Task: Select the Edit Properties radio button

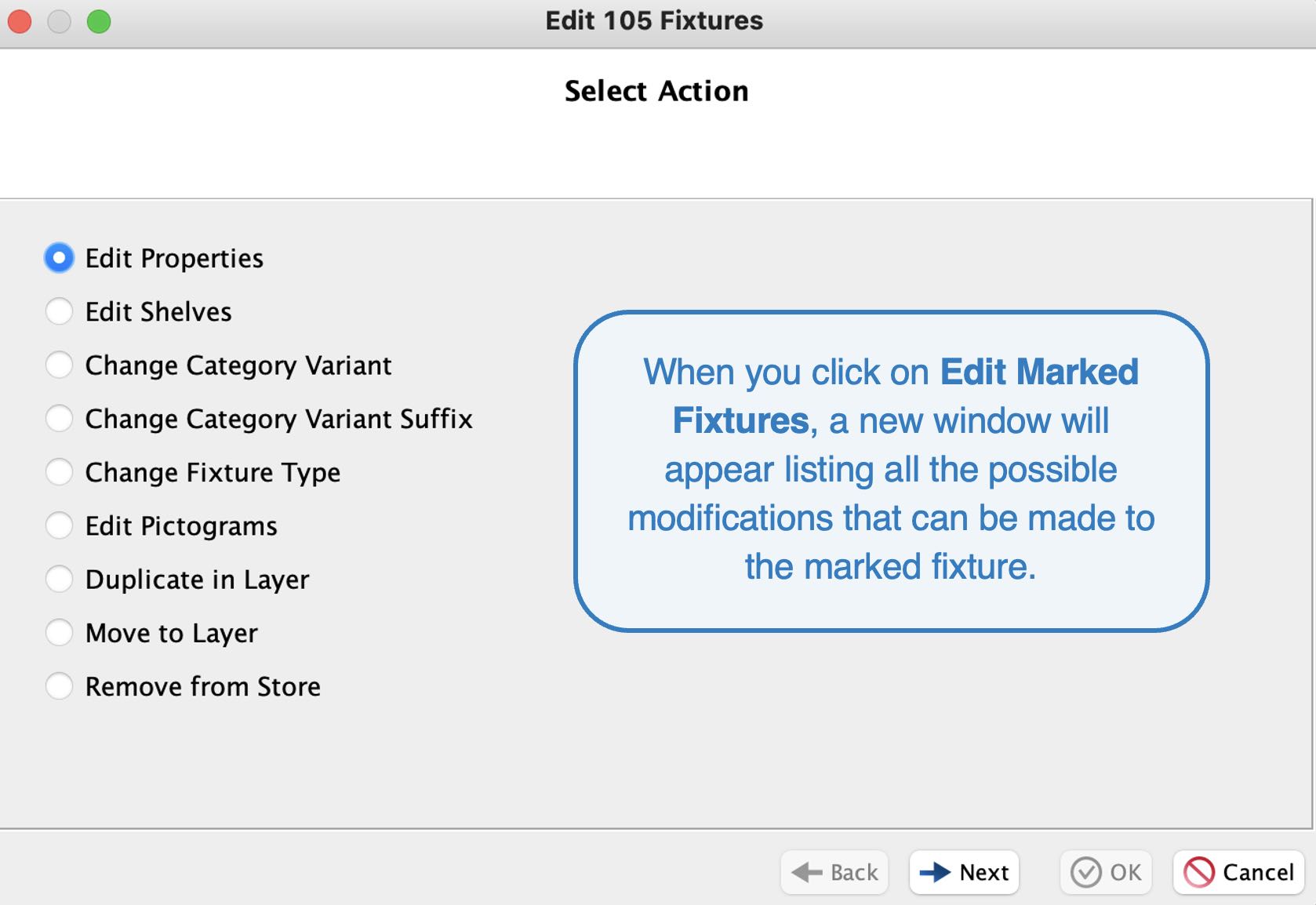Action: pyautogui.click(x=60, y=258)
